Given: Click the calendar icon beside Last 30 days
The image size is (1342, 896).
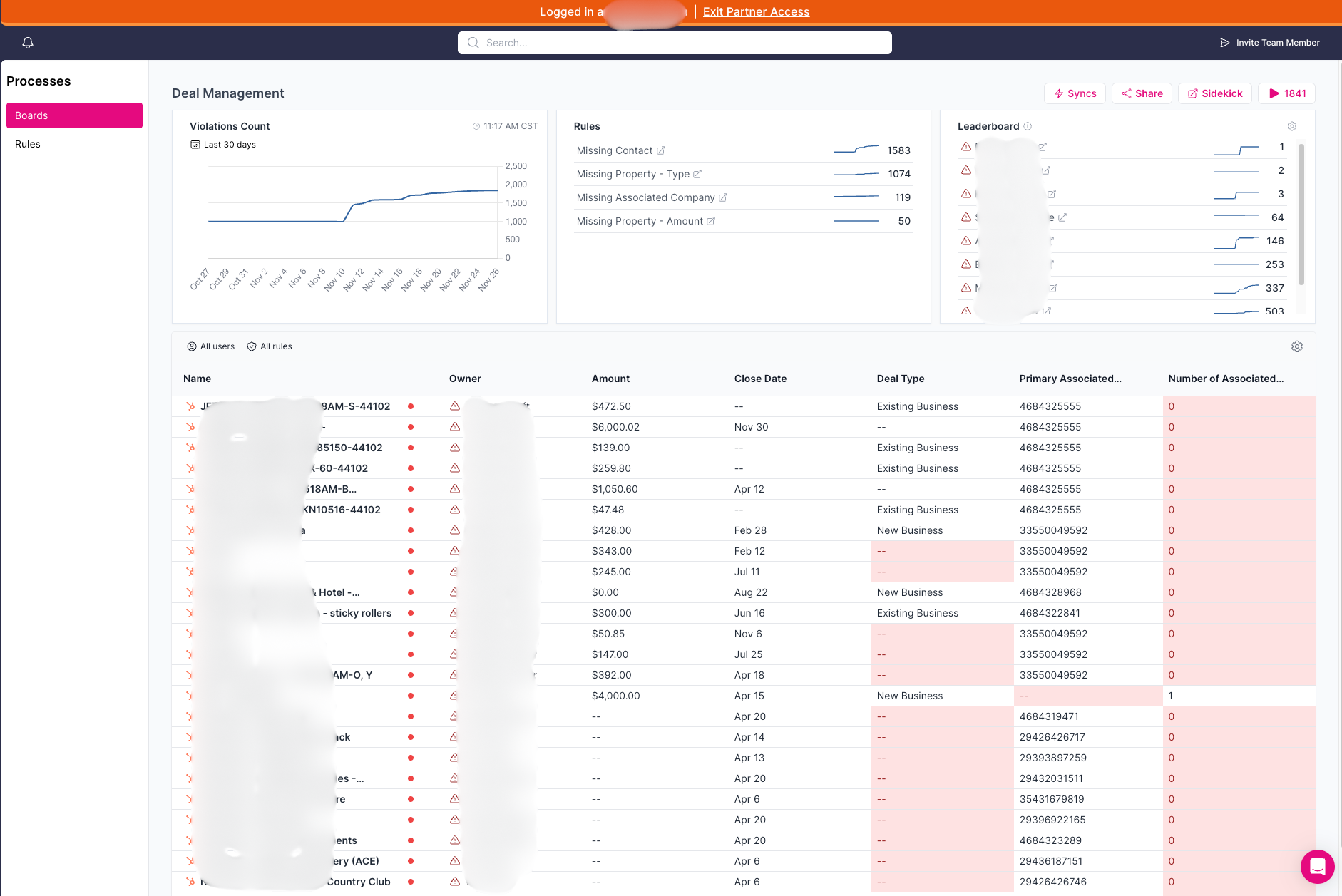Looking at the screenshot, I should (195, 144).
